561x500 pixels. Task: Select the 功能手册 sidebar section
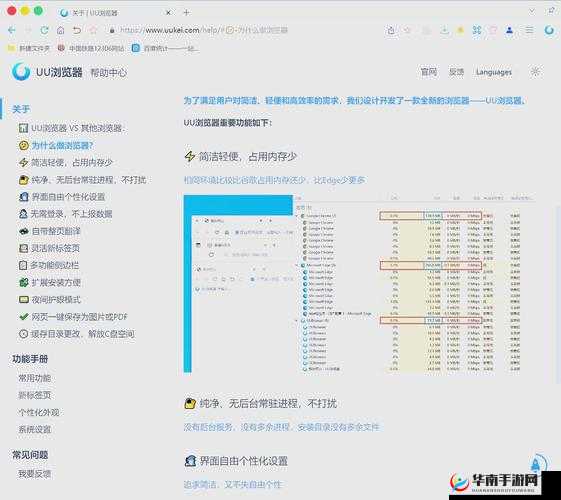(30, 359)
